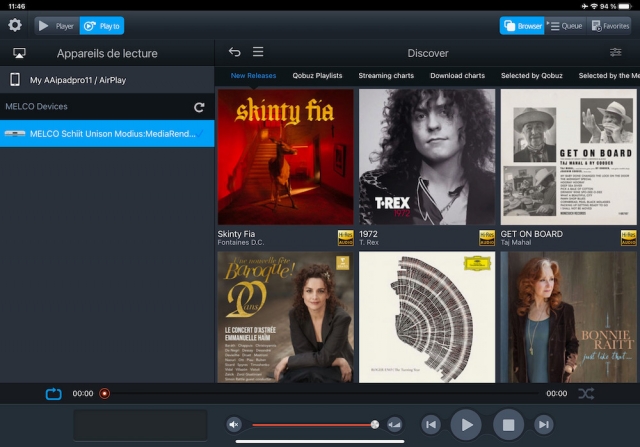Select MELCO Schiit Unison Modius renderer

107,133
